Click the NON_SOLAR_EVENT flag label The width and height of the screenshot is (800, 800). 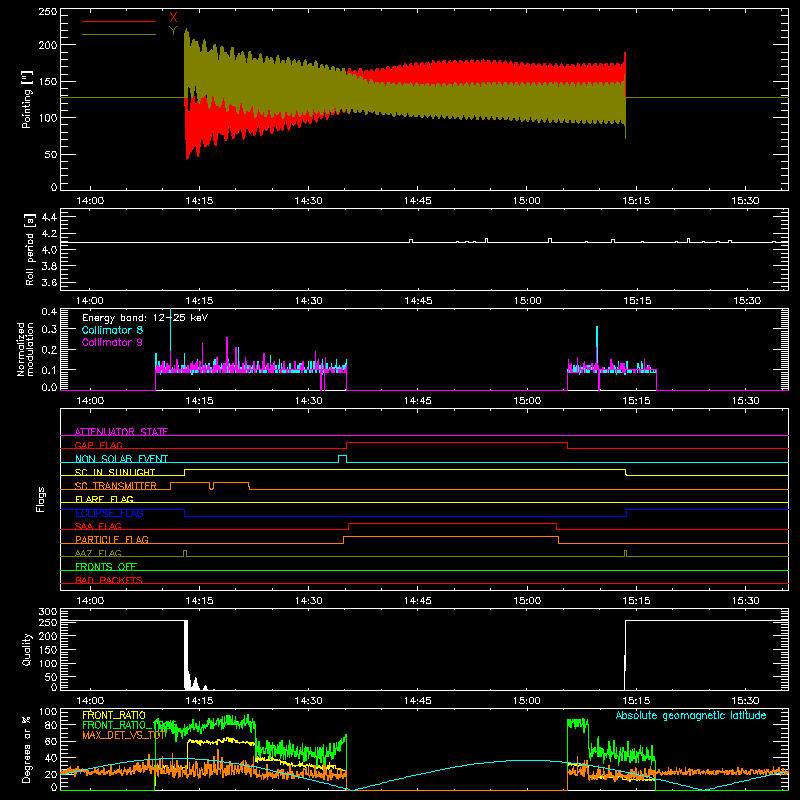[121, 459]
